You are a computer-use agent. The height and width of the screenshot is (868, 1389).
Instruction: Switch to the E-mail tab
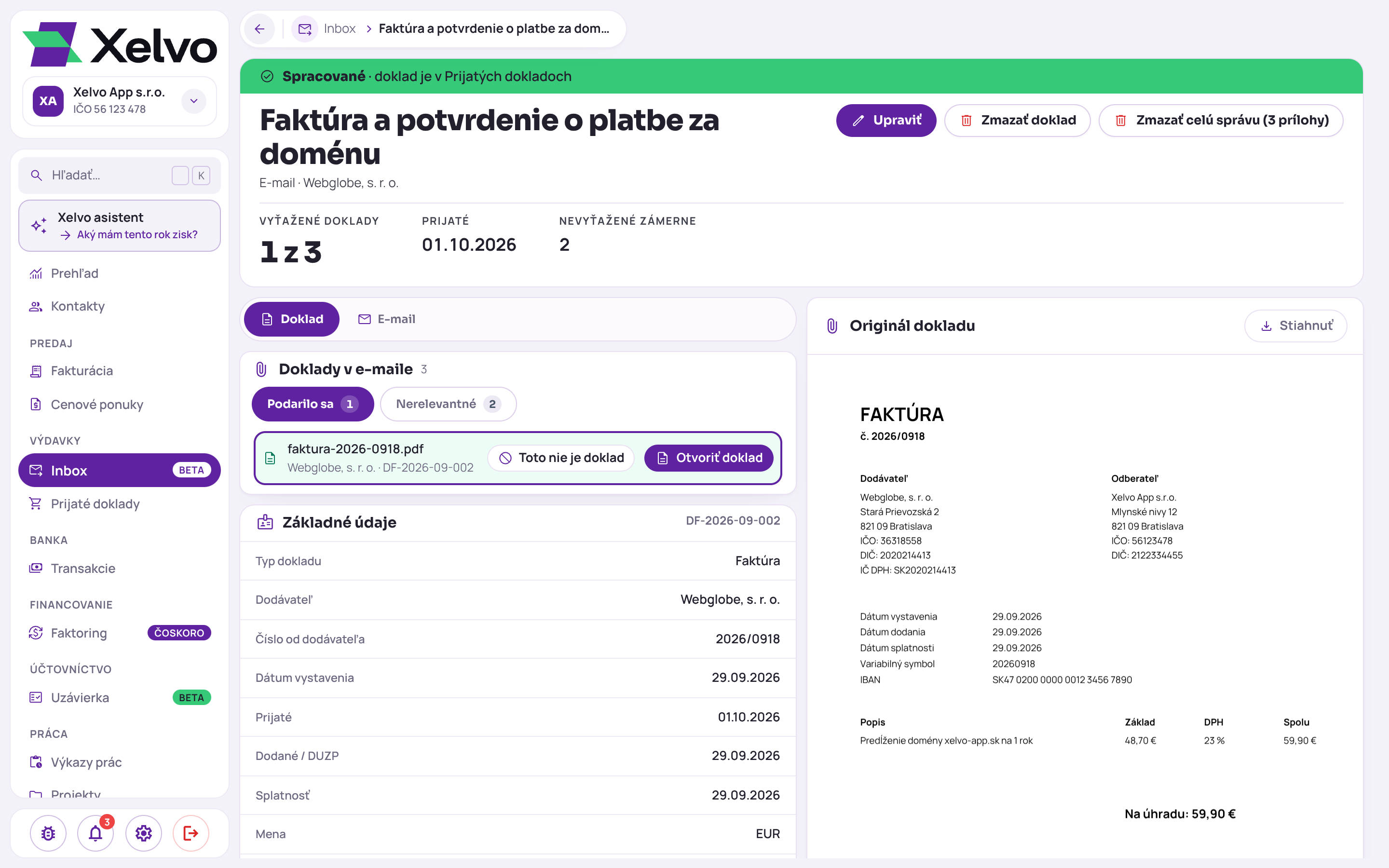pyautogui.click(x=386, y=319)
